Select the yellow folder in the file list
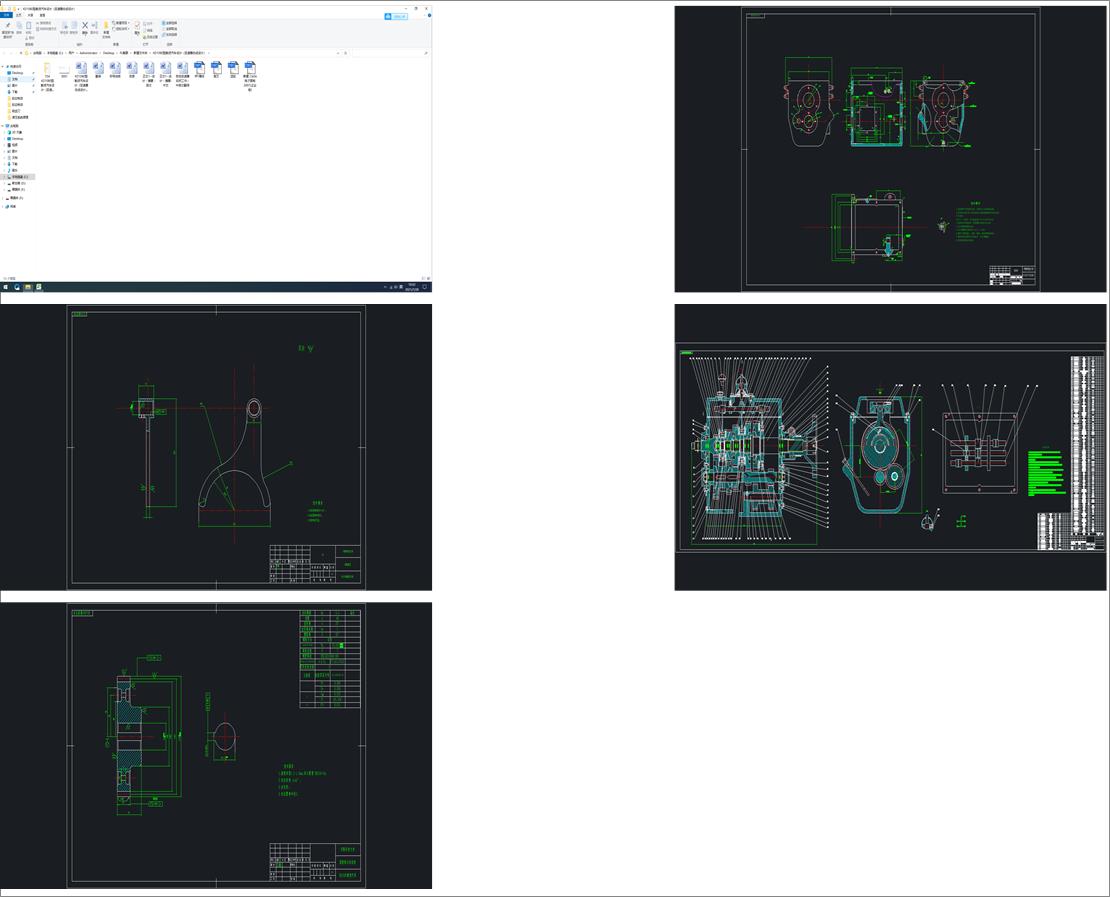Screen dimensions: 1110x897 tap(47, 68)
